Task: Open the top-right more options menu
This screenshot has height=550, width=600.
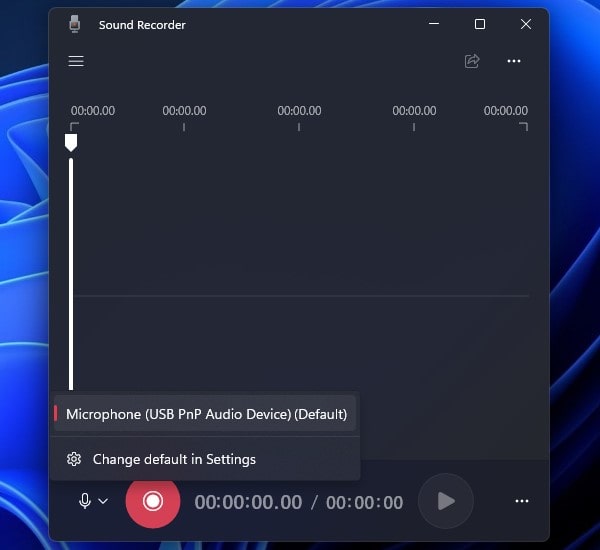Action: tap(514, 61)
